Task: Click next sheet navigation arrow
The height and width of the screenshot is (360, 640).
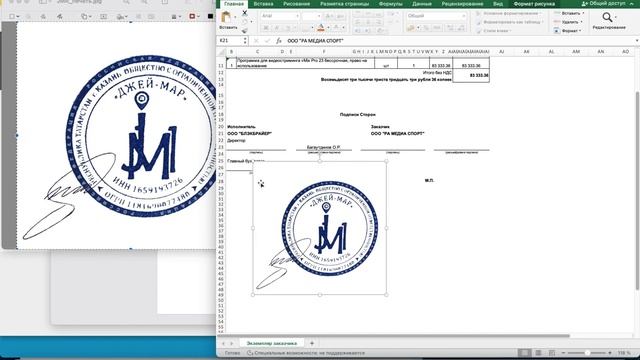Action: coord(231,343)
